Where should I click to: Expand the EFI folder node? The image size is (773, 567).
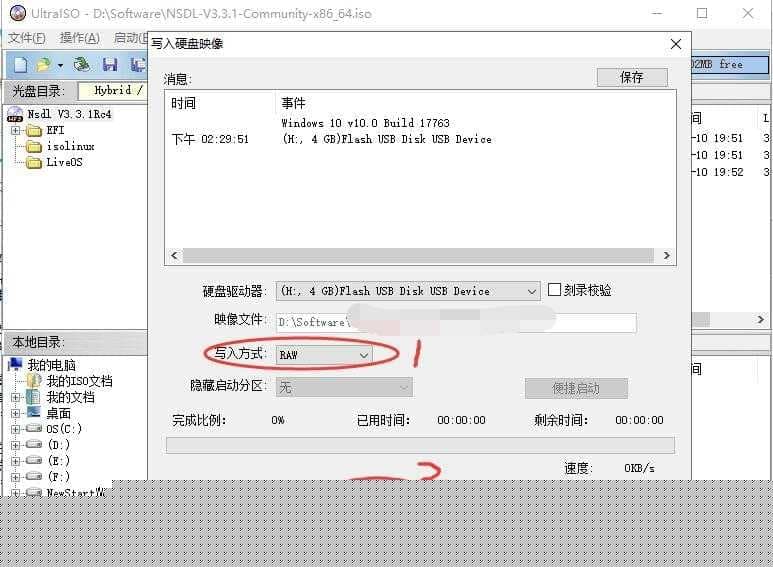click(16, 130)
